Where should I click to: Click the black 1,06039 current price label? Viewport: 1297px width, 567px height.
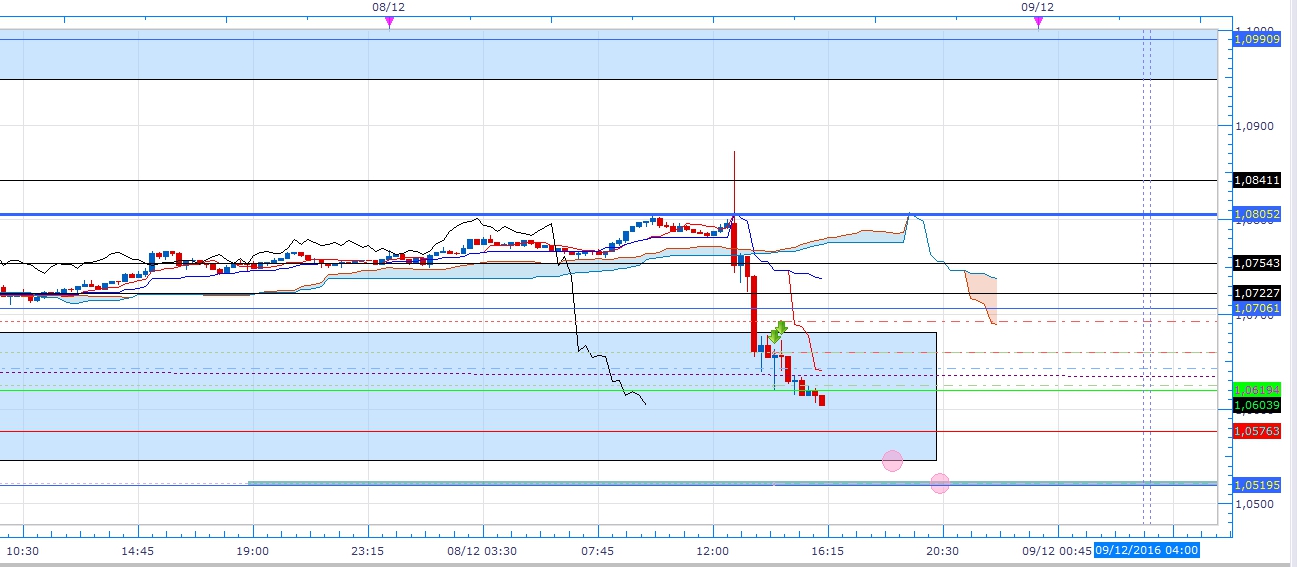tap(1257, 404)
